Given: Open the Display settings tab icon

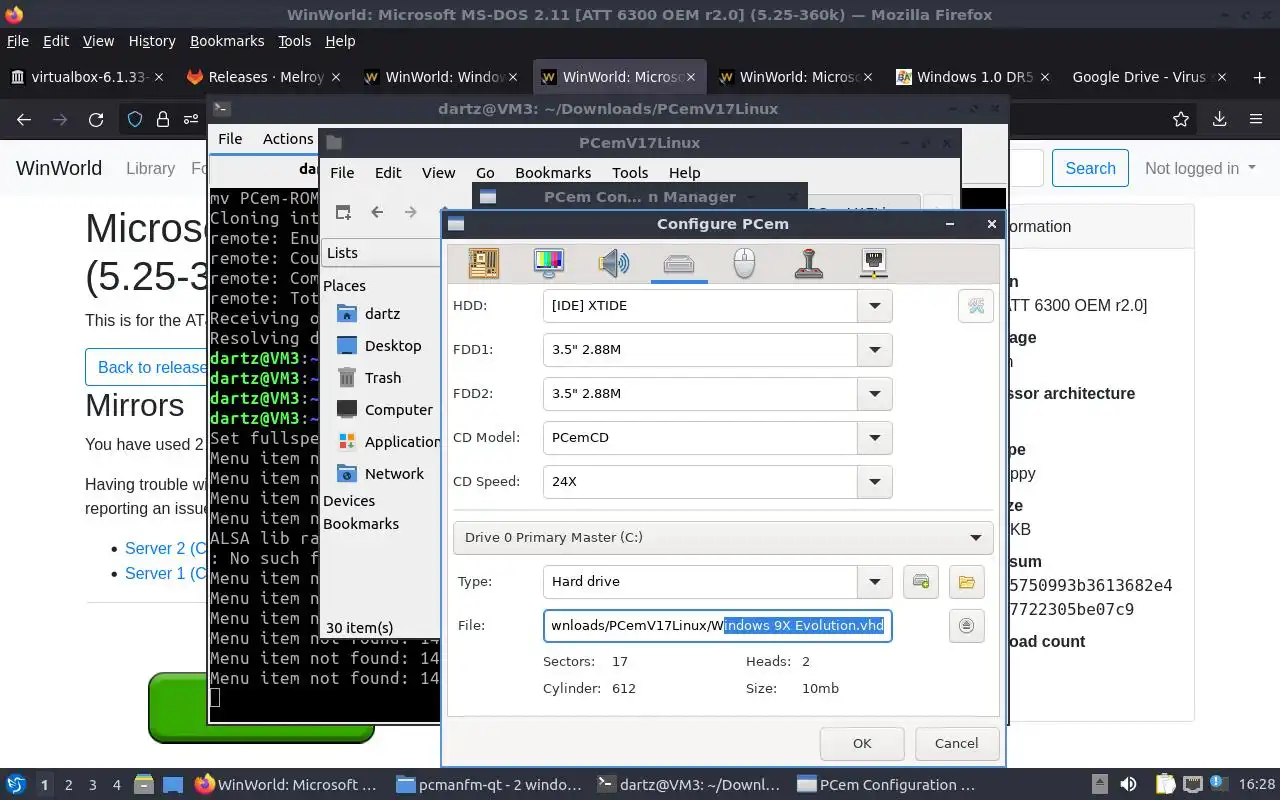Looking at the screenshot, I should [548, 263].
